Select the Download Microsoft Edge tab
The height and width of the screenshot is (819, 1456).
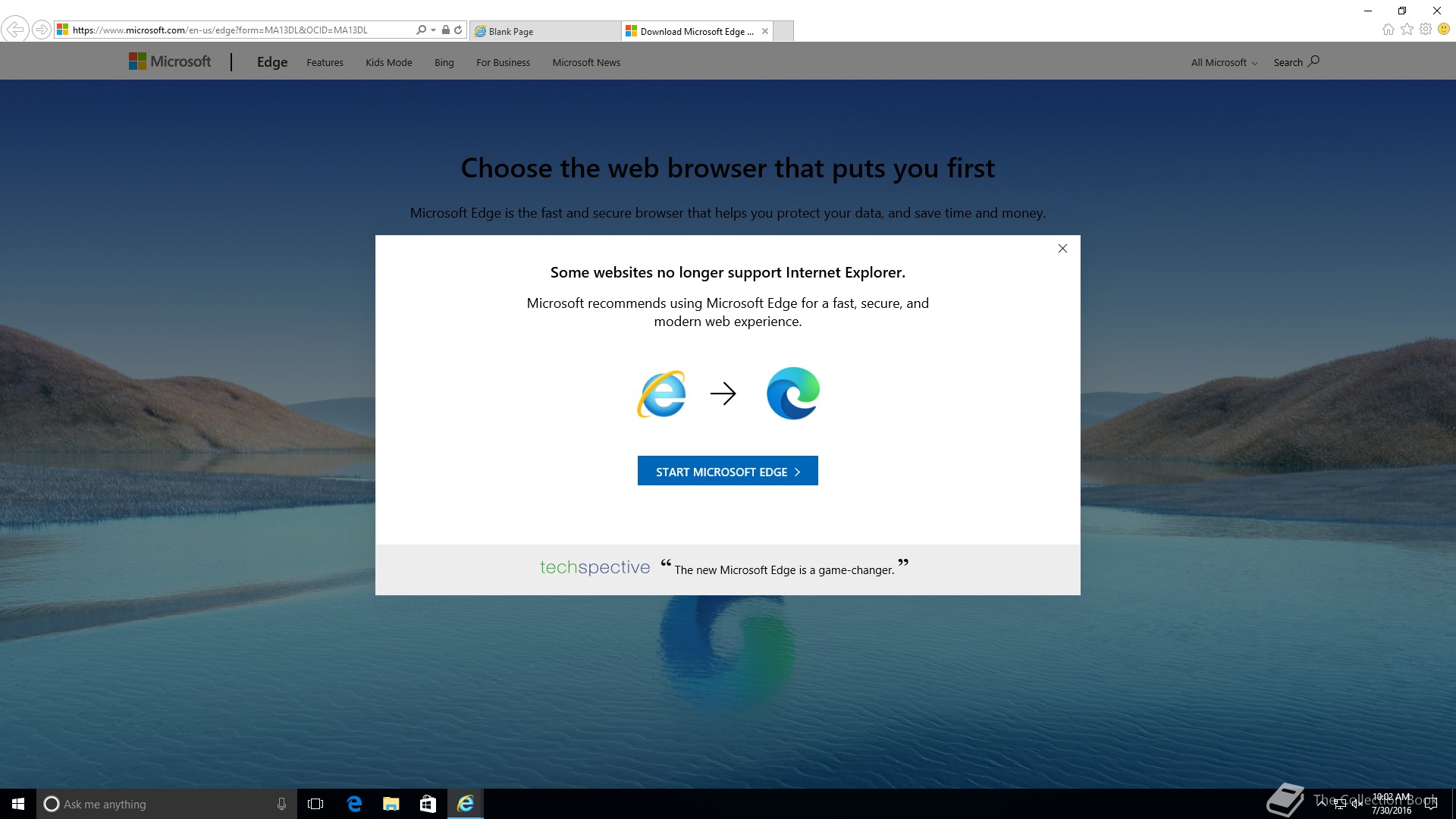tap(696, 31)
